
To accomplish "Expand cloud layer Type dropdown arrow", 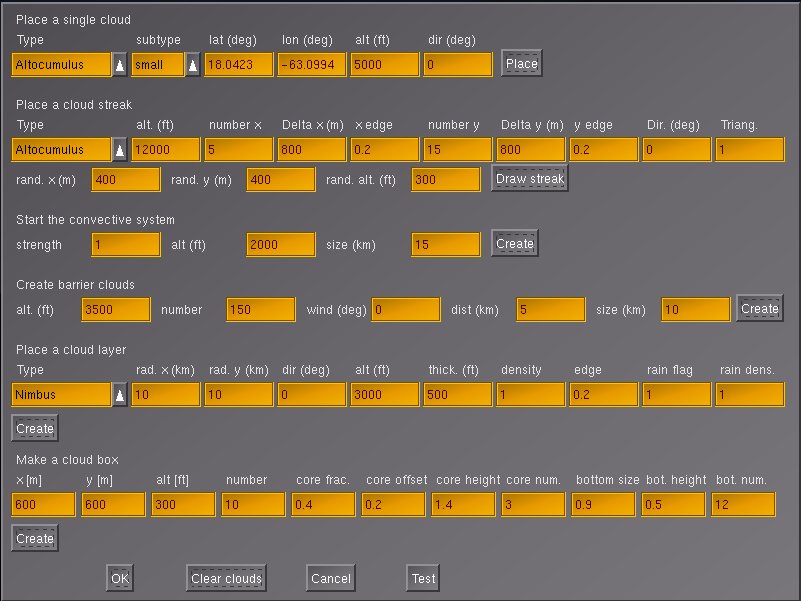I will click(120, 395).
